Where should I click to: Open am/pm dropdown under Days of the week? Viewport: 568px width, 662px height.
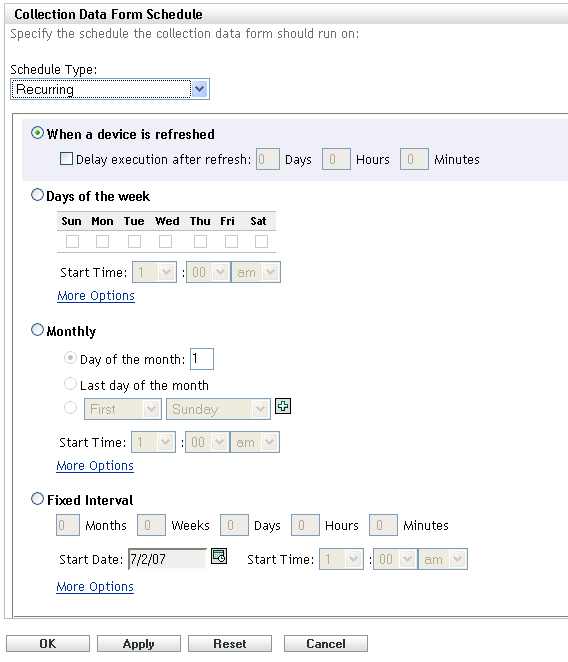click(x=256, y=272)
